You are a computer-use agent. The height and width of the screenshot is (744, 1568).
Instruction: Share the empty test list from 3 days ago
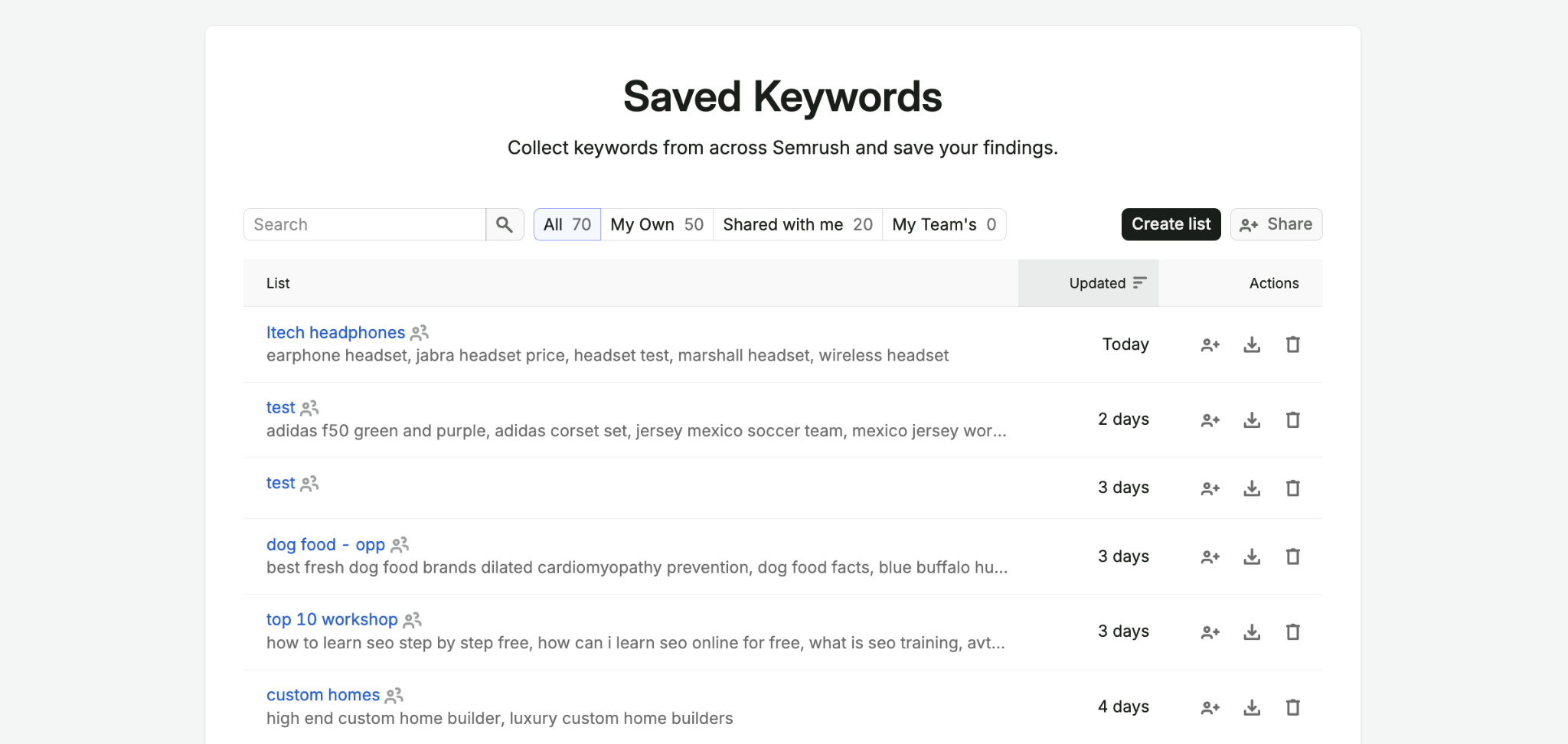point(1210,488)
